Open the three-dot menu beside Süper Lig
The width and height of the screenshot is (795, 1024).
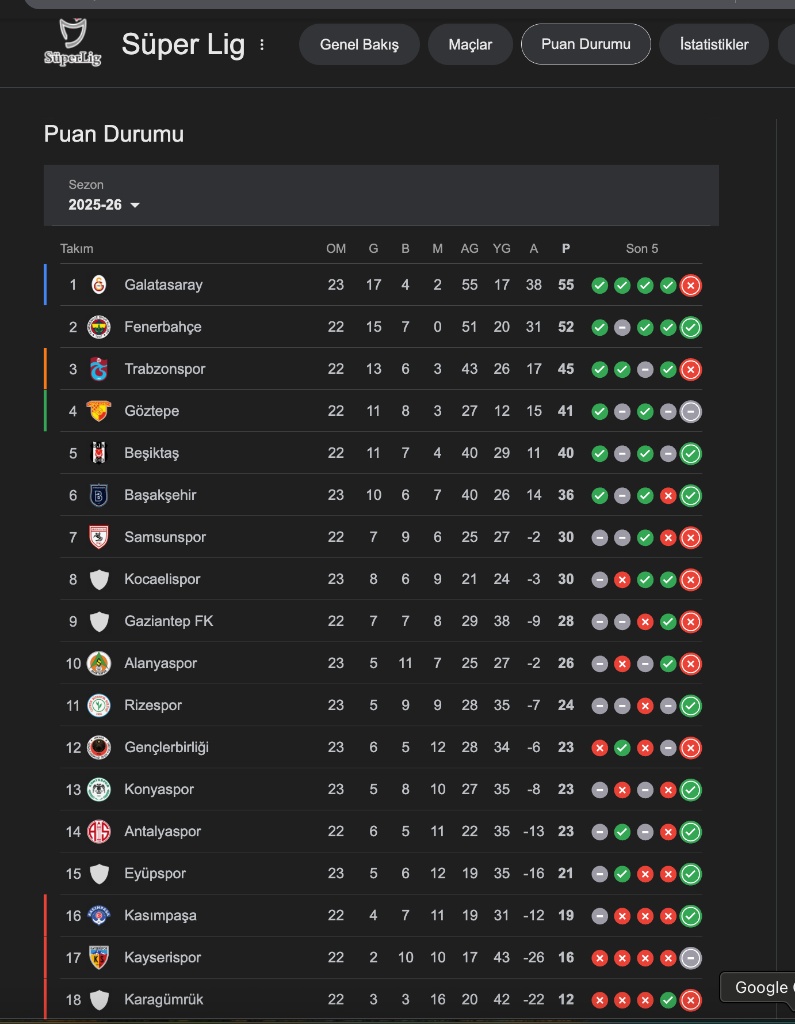[263, 44]
